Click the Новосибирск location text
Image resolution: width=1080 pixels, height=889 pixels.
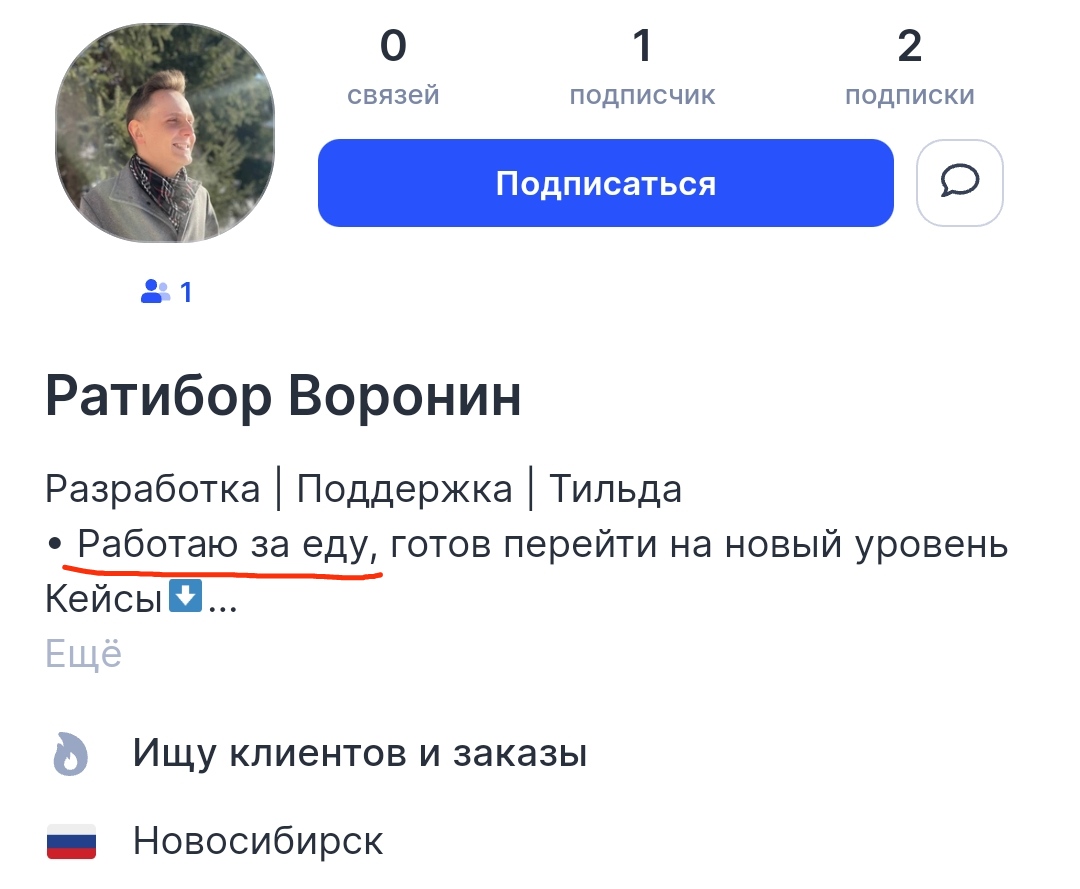(258, 841)
